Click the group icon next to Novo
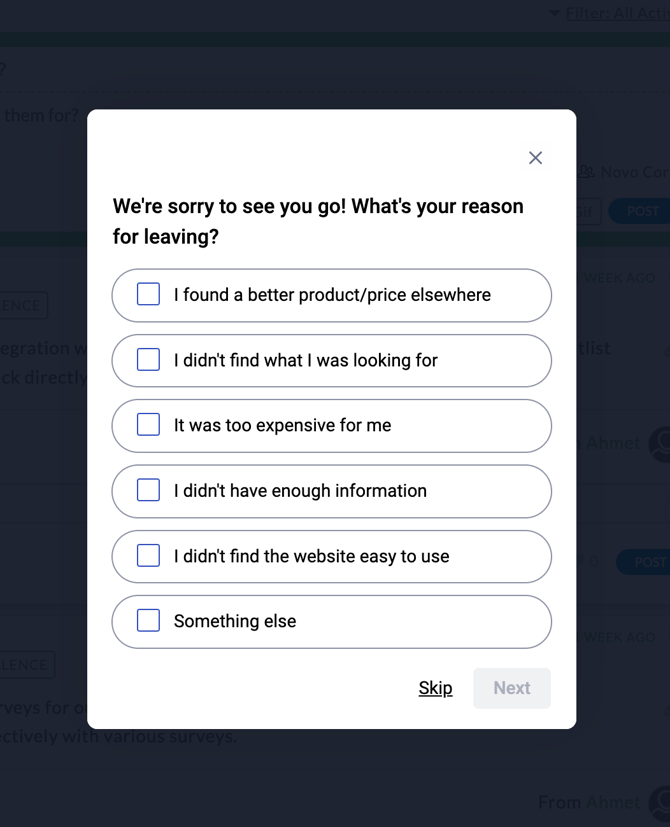 pos(586,172)
